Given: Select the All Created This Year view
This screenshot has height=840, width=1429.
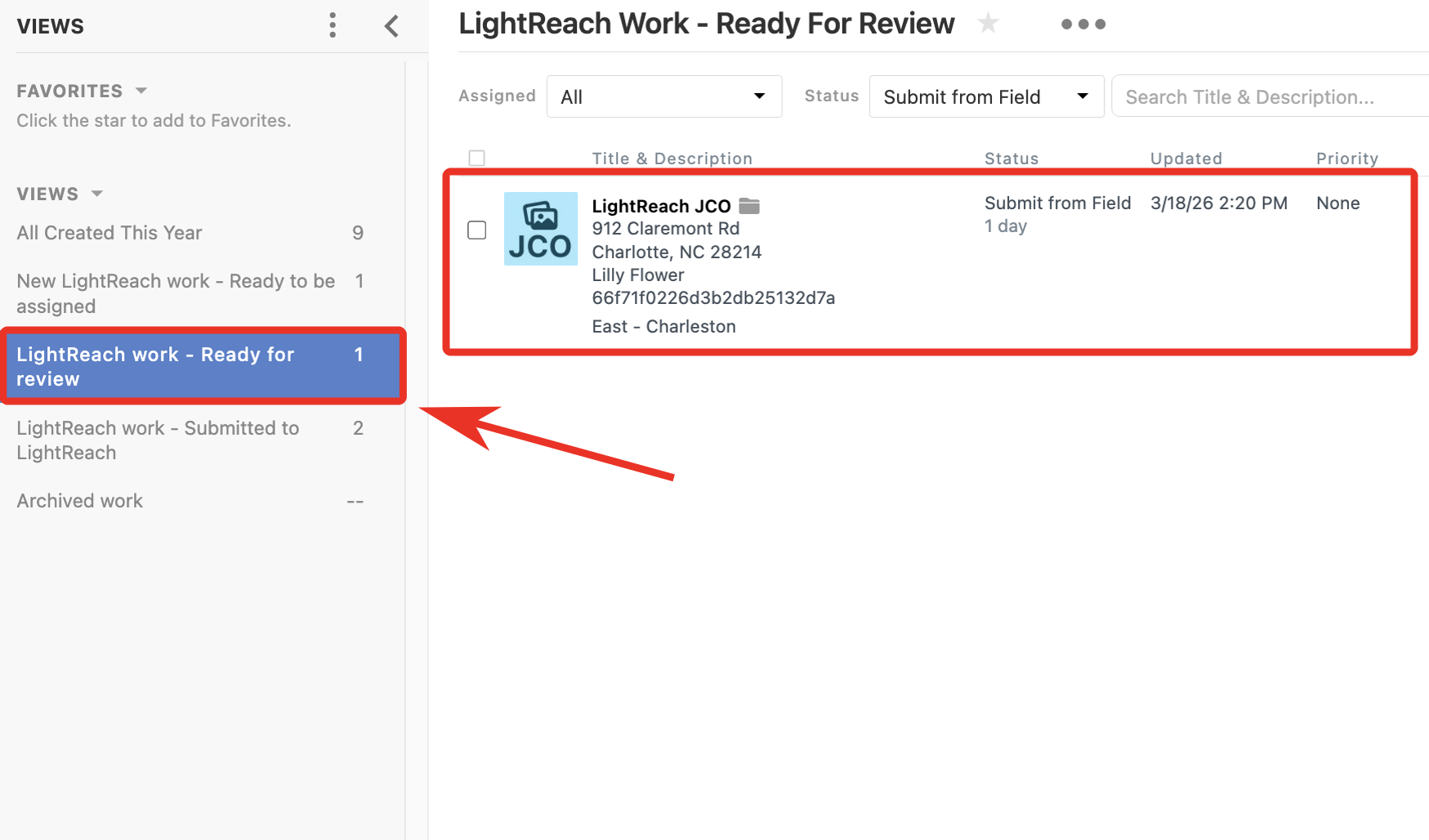Looking at the screenshot, I should point(109,232).
